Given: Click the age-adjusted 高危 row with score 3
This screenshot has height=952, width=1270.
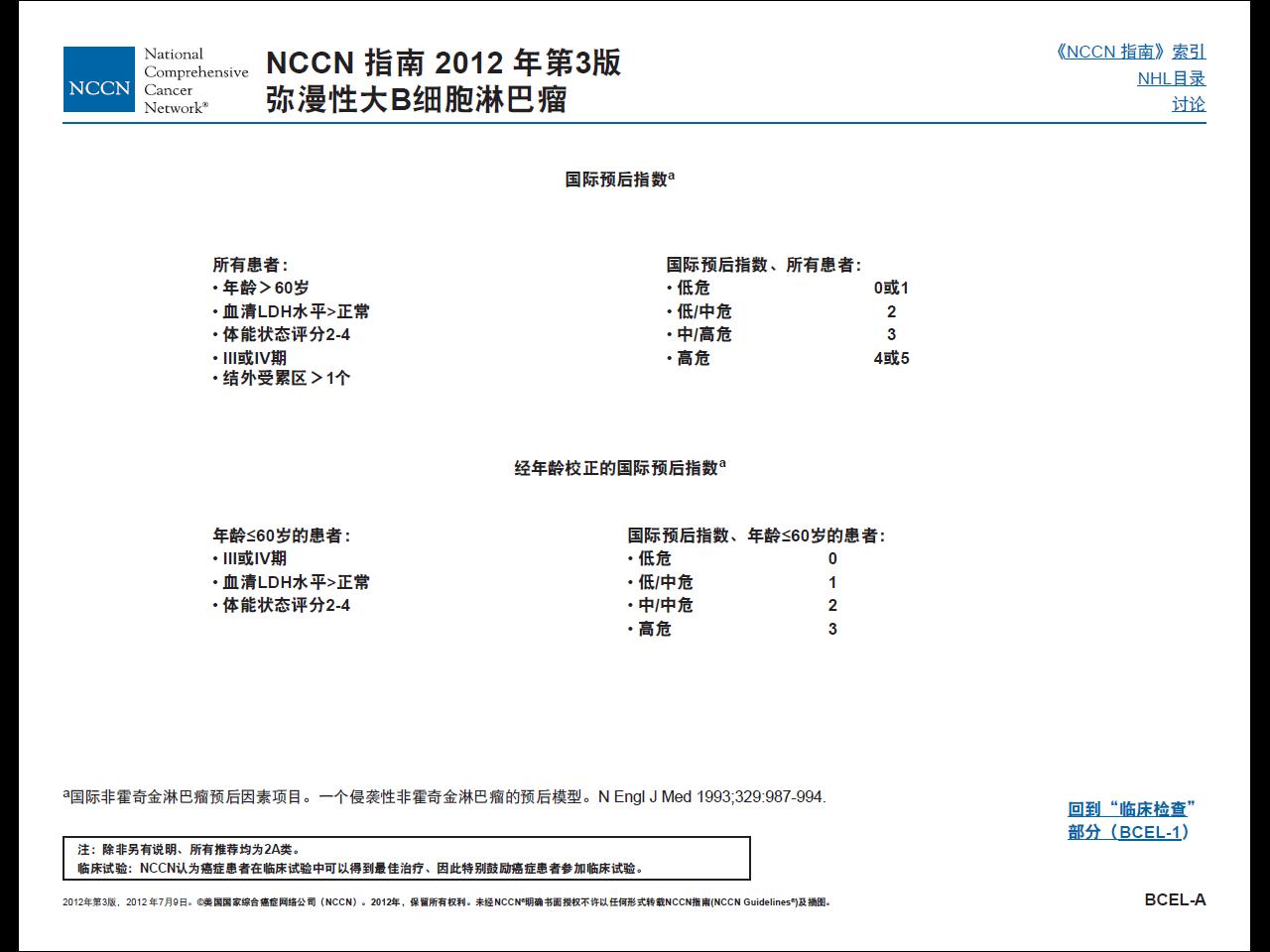Looking at the screenshot, I should pyautogui.click(x=732, y=629).
